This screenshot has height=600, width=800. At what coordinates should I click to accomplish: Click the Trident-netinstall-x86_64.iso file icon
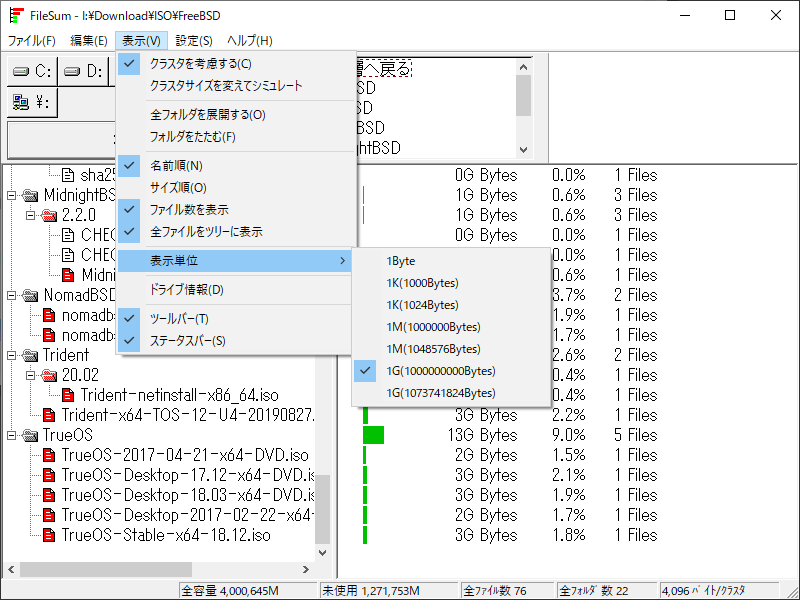pos(67,395)
